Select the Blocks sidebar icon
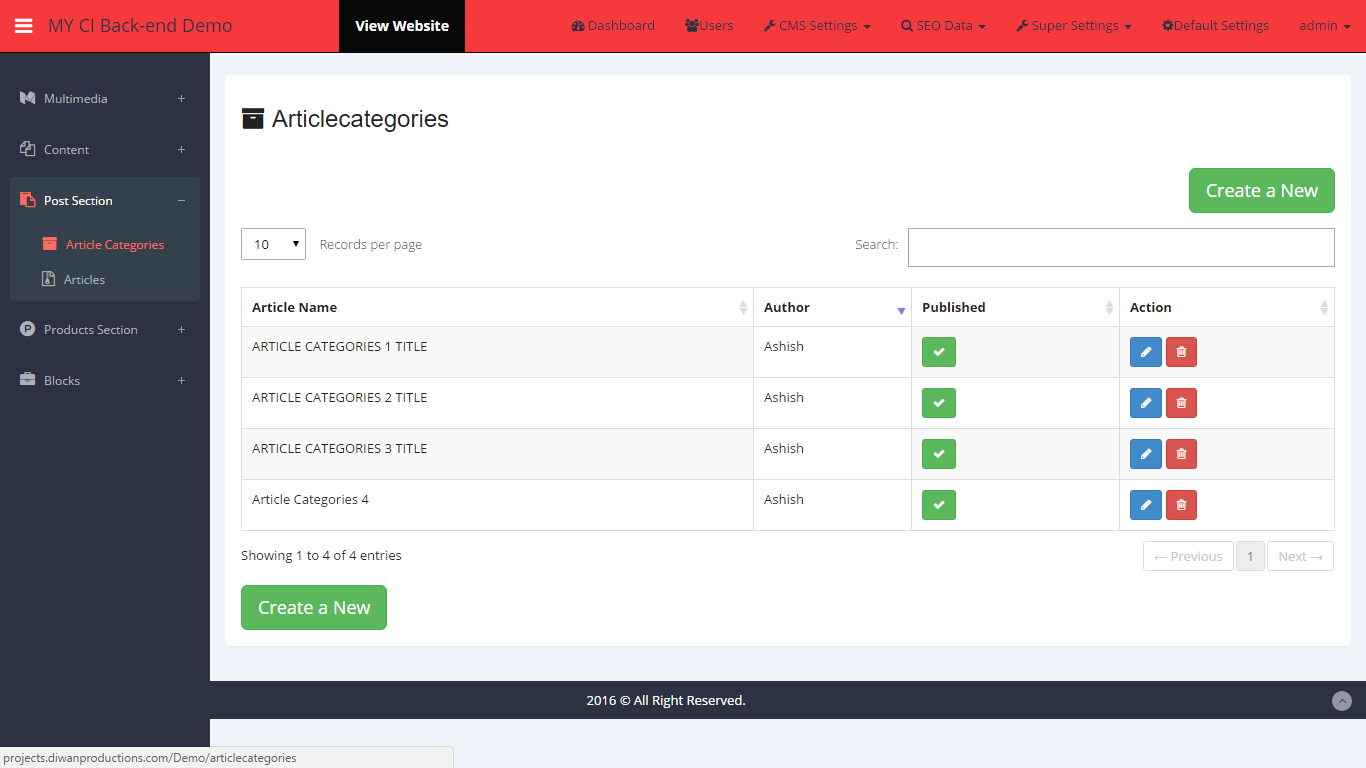Screen dimensions: 1366x768 [26, 380]
